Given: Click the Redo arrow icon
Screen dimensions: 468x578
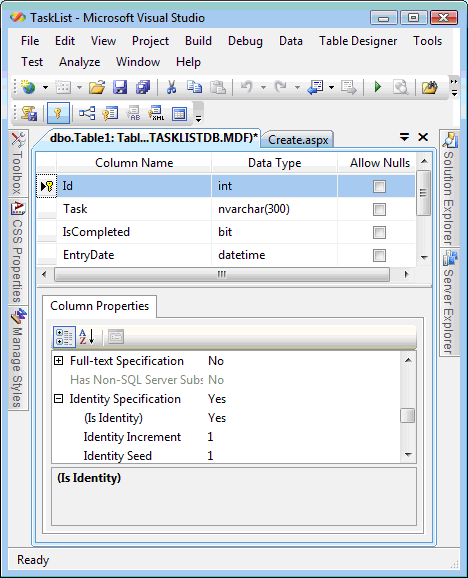Looking at the screenshot, I should (x=281, y=87).
